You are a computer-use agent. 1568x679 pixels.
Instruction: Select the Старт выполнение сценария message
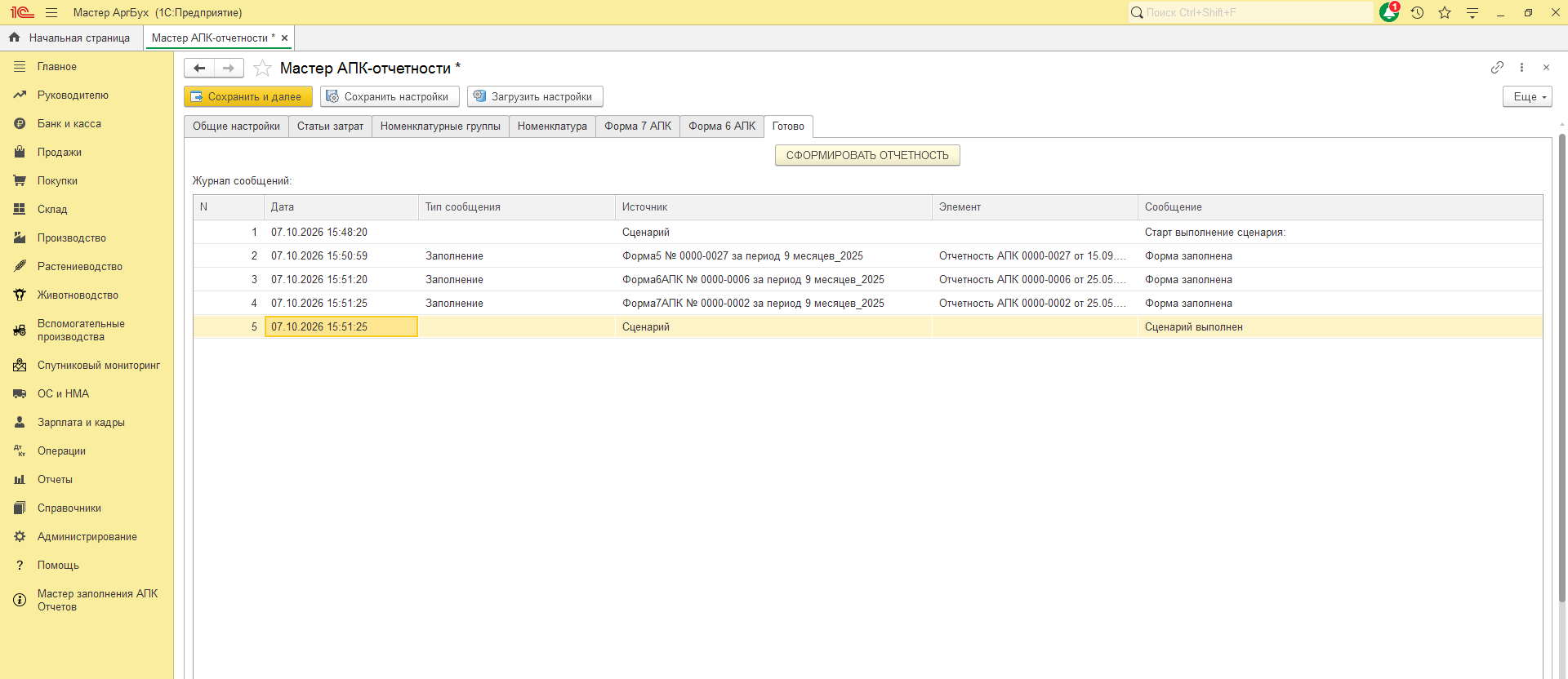(1339, 233)
